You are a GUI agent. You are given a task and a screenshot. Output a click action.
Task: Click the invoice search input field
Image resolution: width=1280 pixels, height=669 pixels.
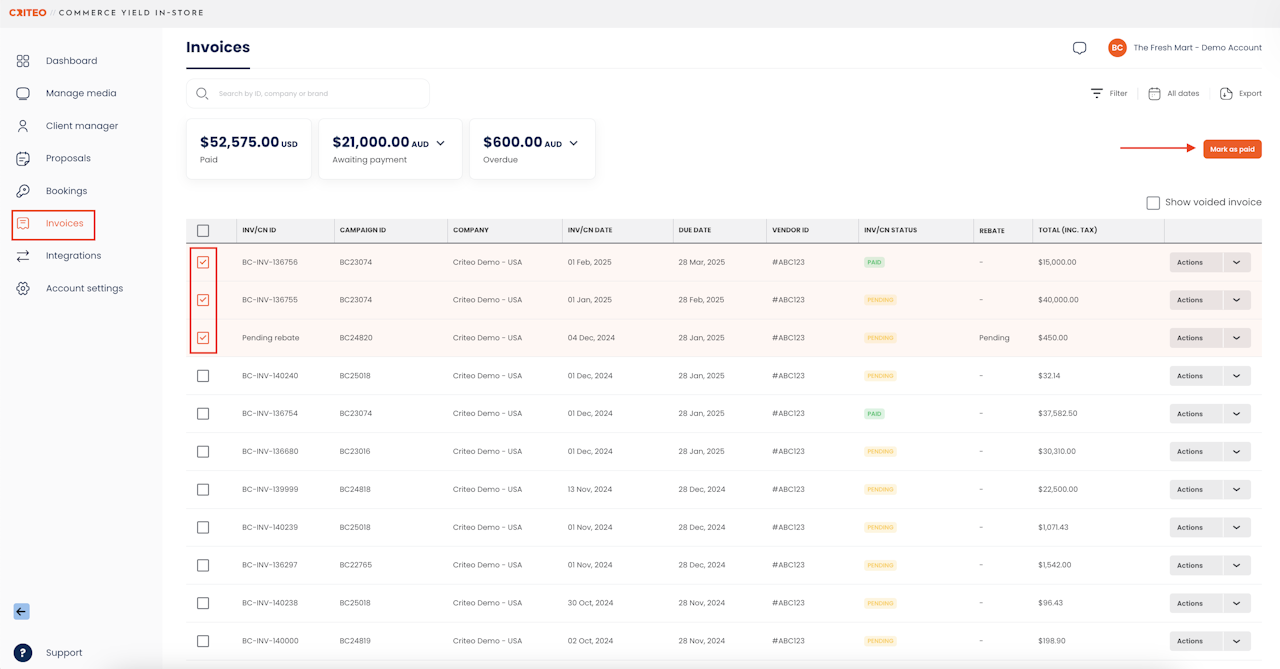click(x=310, y=94)
